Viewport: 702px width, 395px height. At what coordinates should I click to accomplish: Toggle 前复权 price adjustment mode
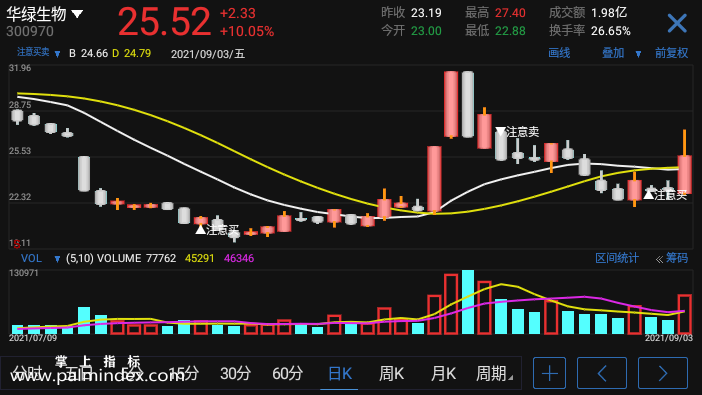[x=671, y=53]
